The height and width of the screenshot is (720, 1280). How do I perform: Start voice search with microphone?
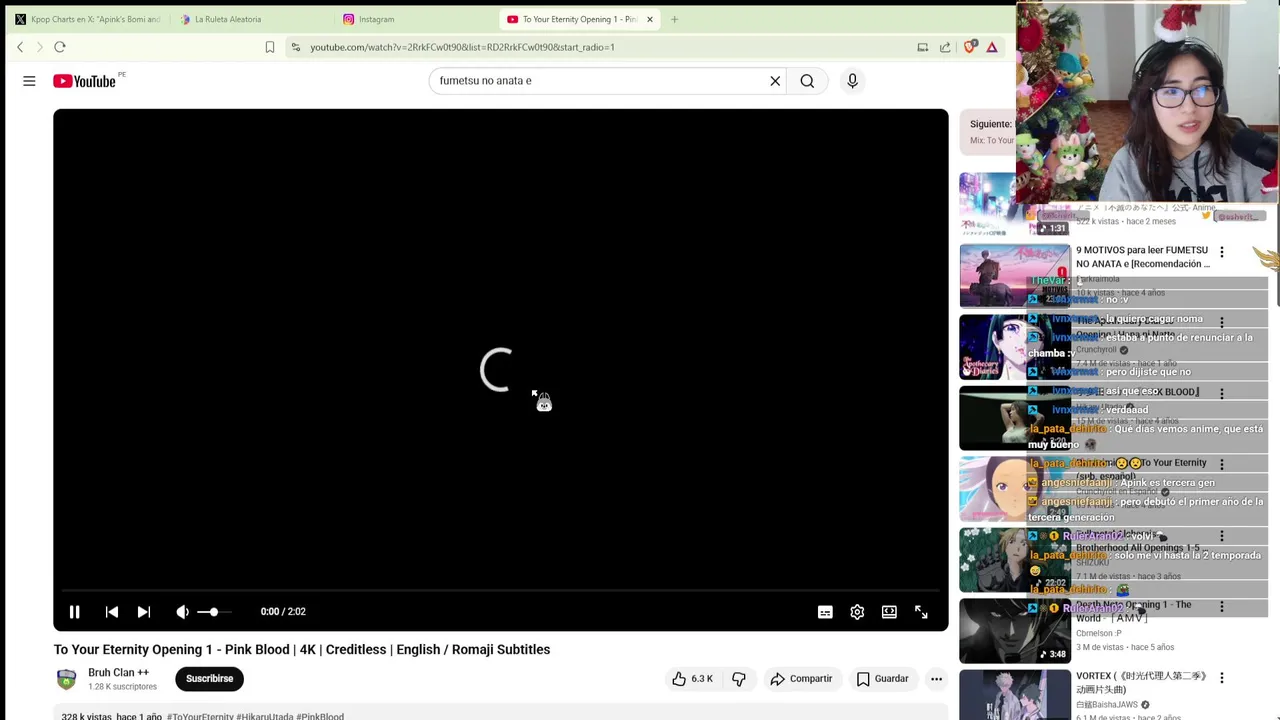[852, 81]
